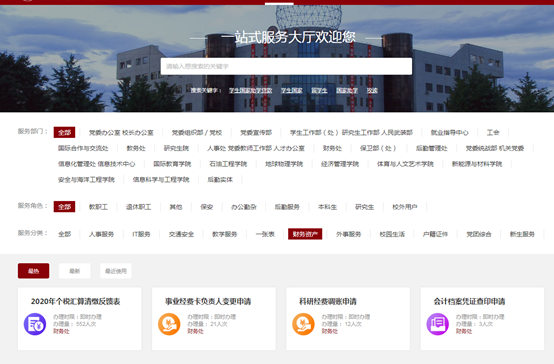
Task: Click the first hot search keyword link
Action: pyautogui.click(x=250, y=90)
